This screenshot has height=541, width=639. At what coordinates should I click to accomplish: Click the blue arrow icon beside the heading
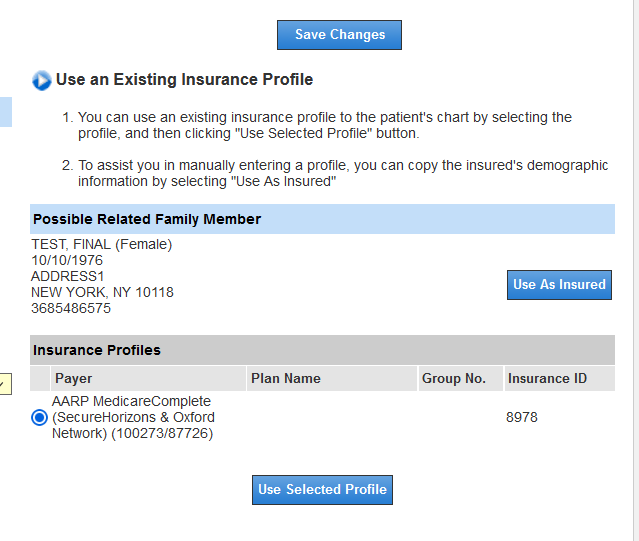42,80
